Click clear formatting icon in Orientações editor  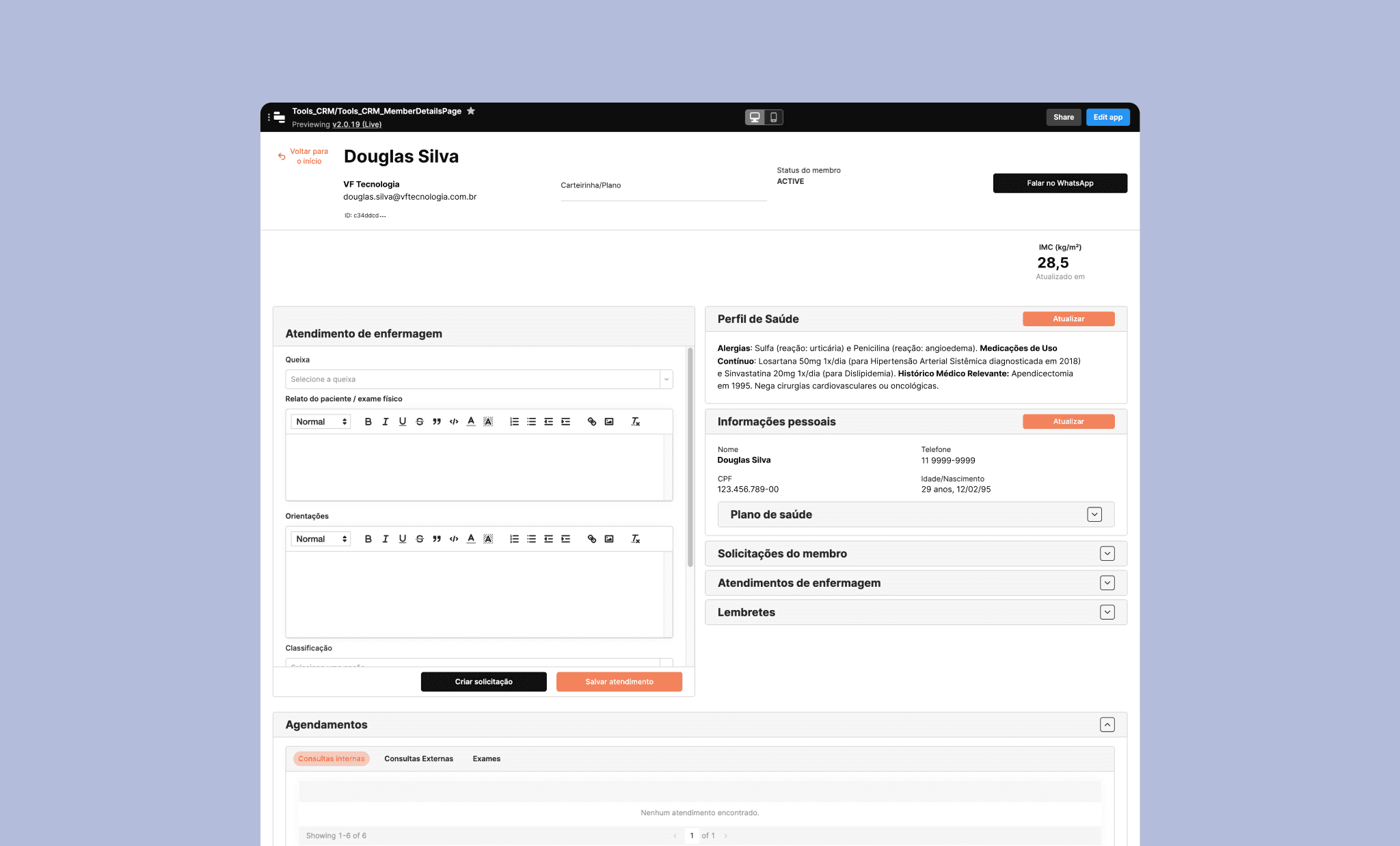pyautogui.click(x=635, y=539)
